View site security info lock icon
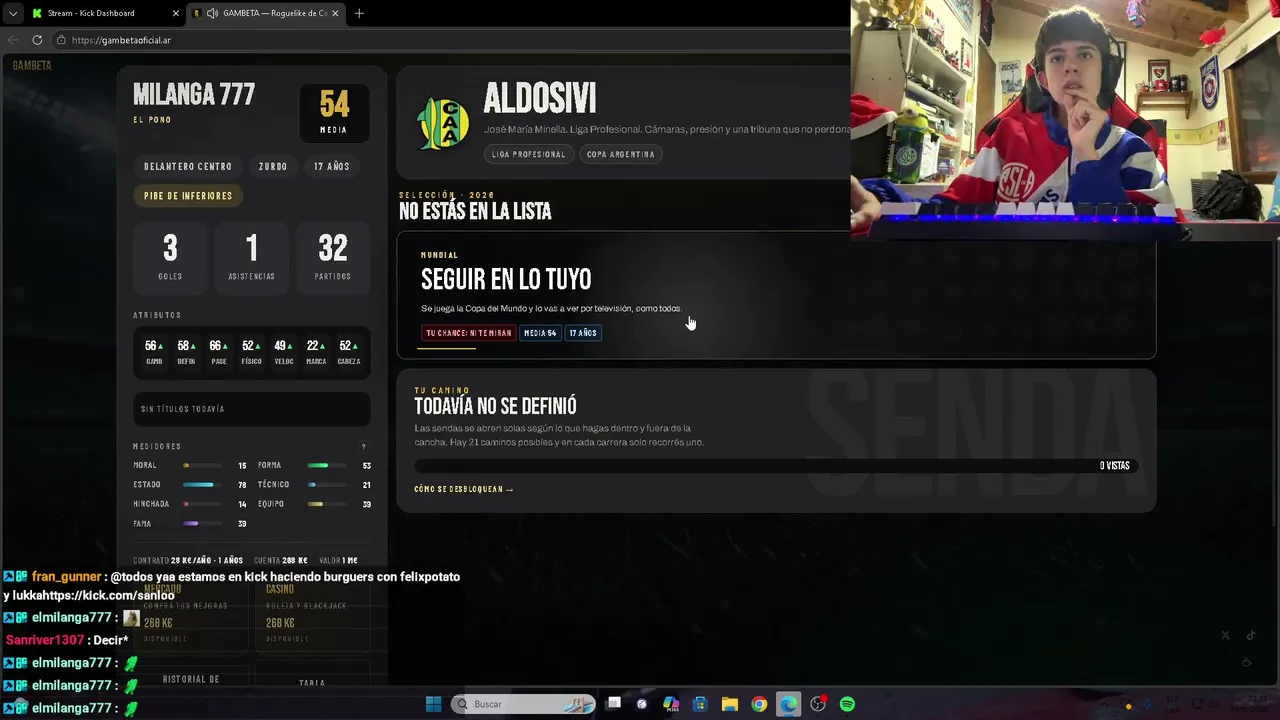This screenshot has width=1280, height=720. pyautogui.click(x=61, y=40)
